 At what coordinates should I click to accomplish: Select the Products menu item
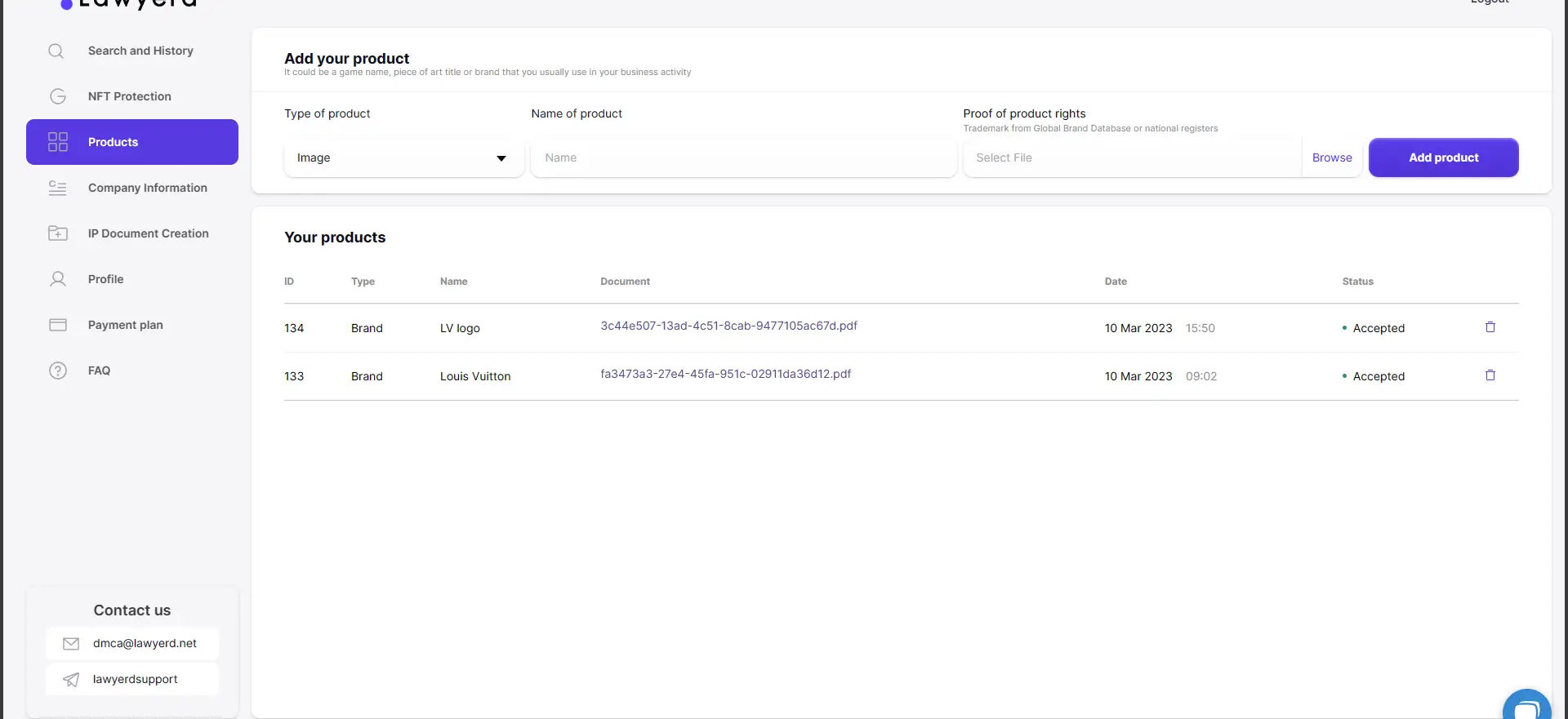coord(132,142)
